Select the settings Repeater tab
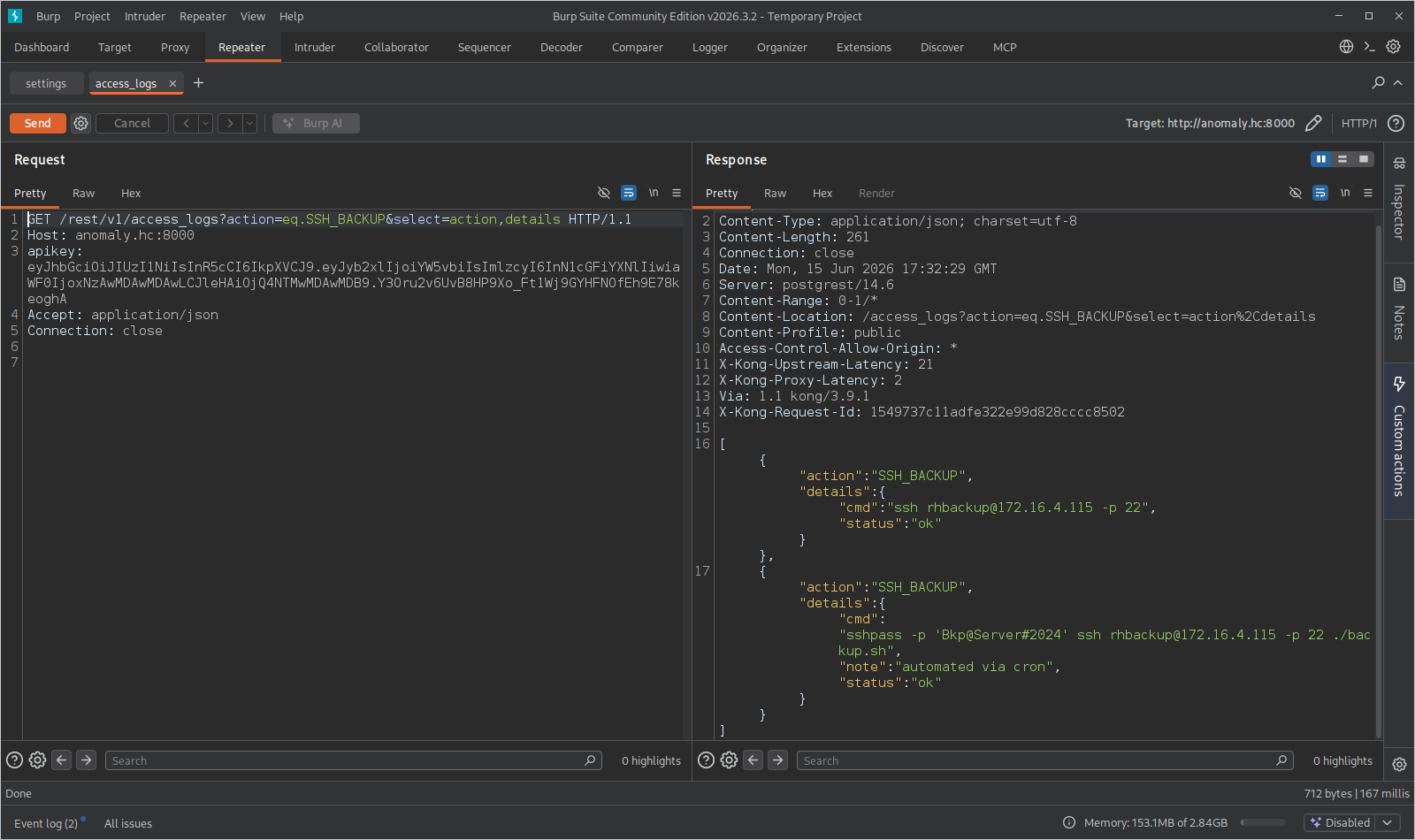This screenshot has height=840, width=1415. pyautogui.click(x=46, y=83)
